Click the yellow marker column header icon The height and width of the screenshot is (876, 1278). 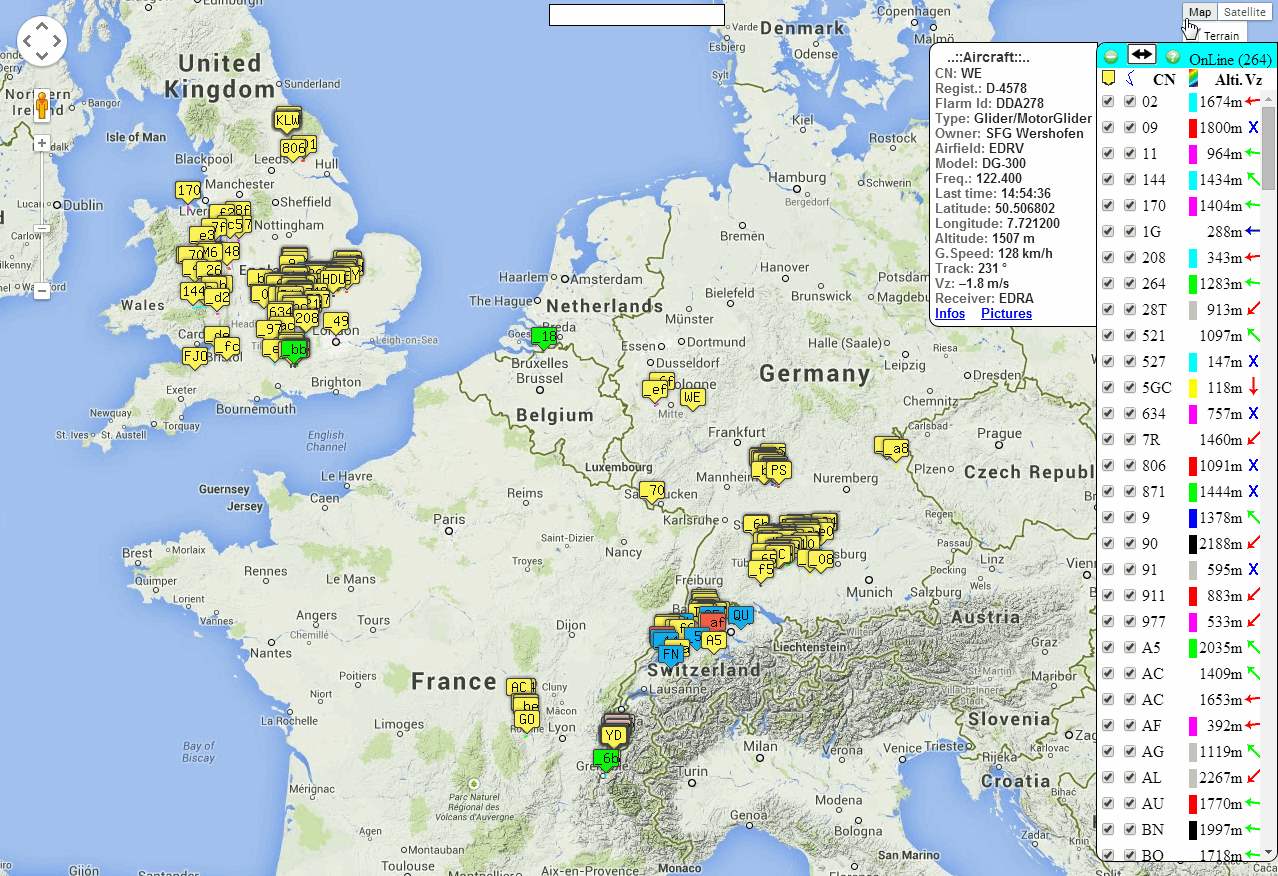pyautogui.click(x=1108, y=78)
